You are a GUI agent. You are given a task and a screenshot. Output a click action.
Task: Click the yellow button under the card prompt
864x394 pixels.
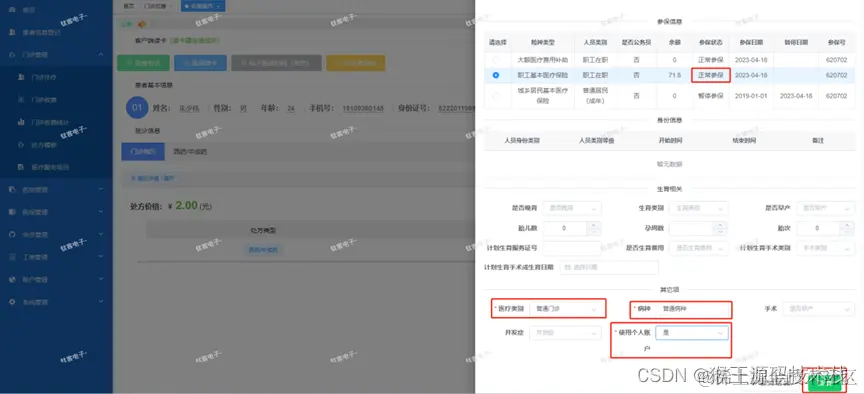coord(355,63)
